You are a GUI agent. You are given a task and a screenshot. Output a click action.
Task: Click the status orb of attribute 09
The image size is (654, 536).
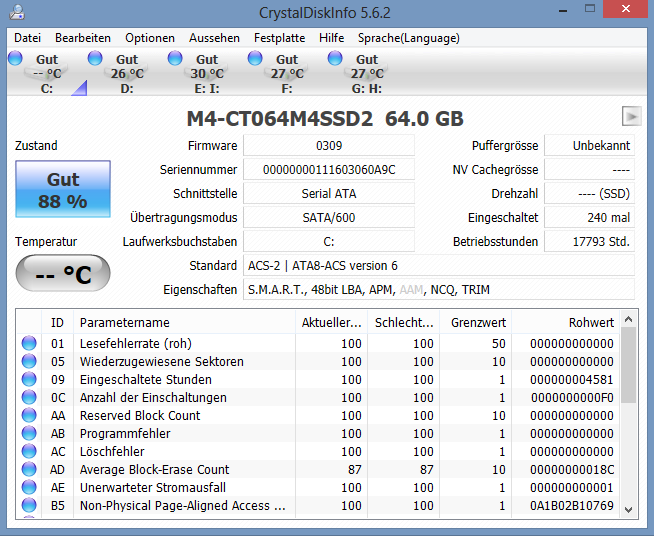tap(29, 379)
